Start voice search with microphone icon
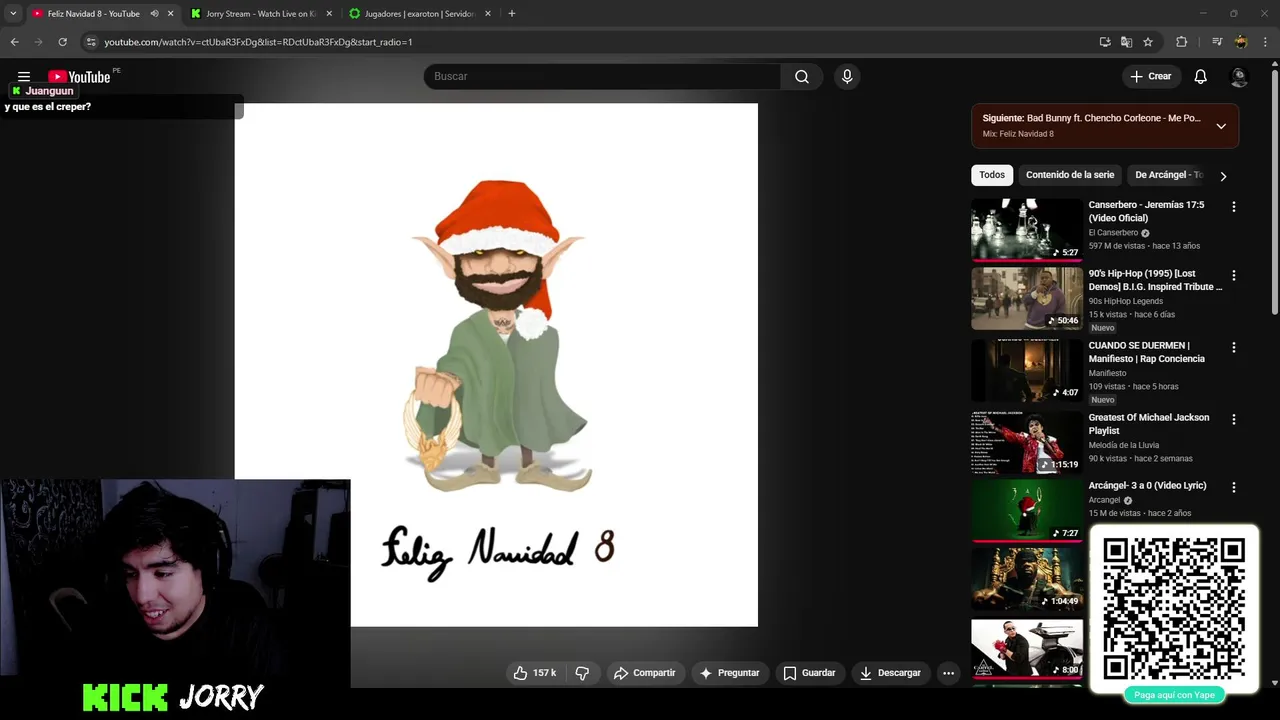 click(847, 76)
